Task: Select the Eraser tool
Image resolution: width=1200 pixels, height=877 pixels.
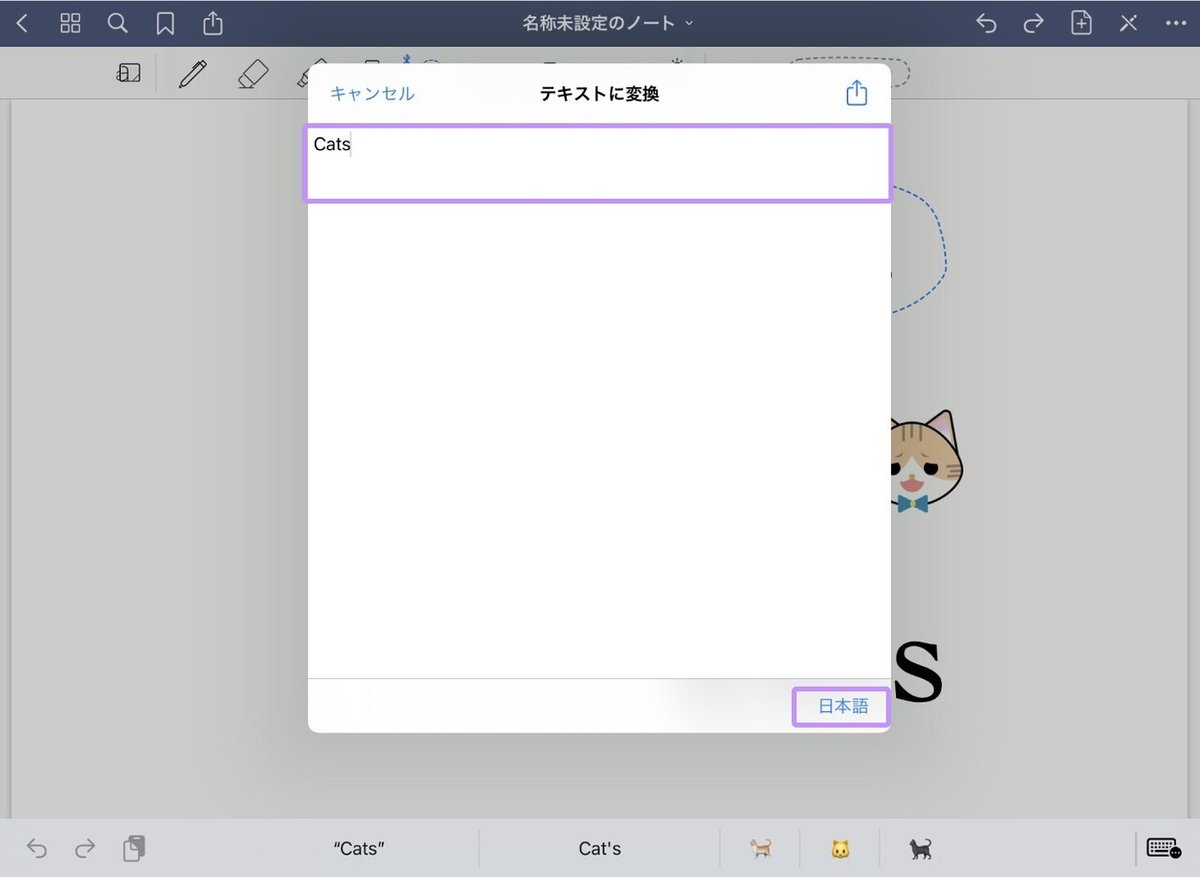Action: point(253,72)
